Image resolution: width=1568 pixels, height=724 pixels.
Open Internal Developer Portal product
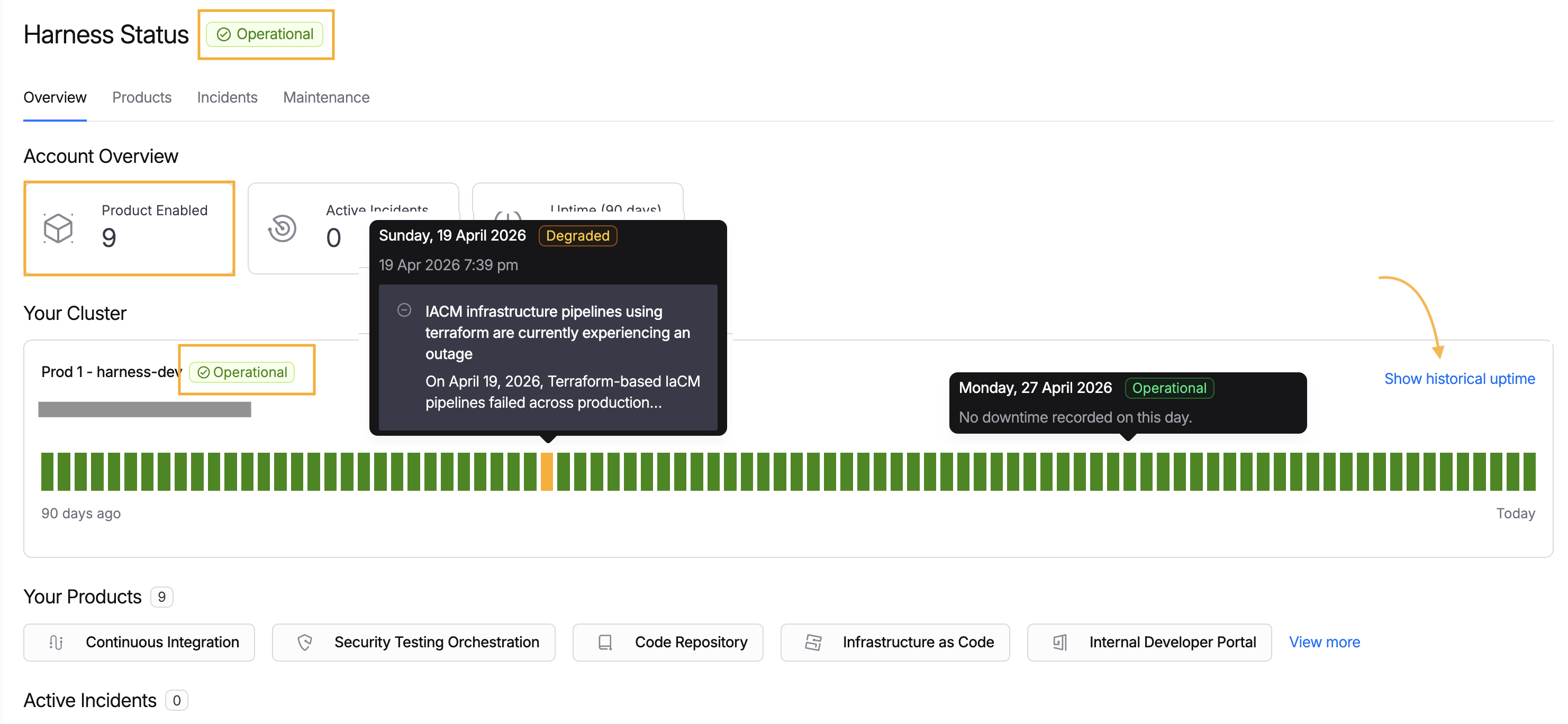pos(1149,643)
